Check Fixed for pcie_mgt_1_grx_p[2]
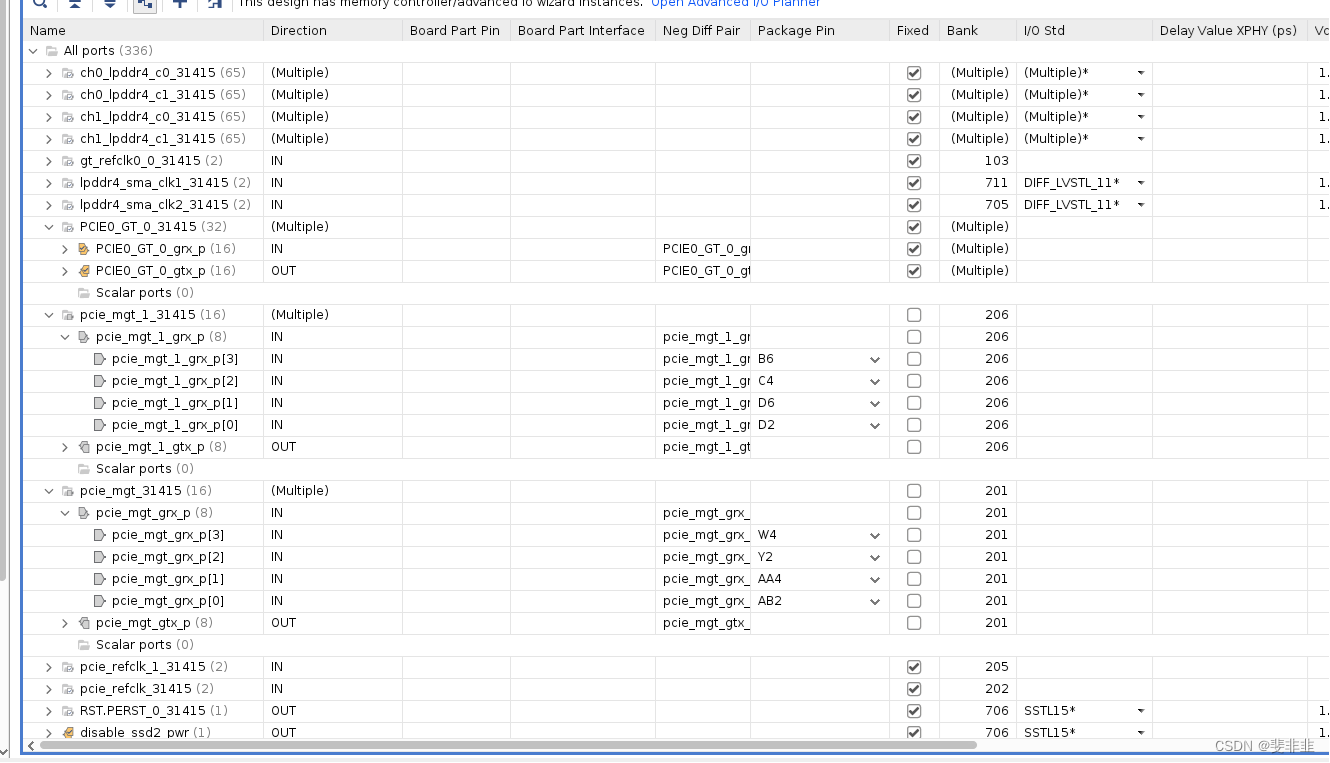This screenshot has width=1330, height=763. click(914, 381)
